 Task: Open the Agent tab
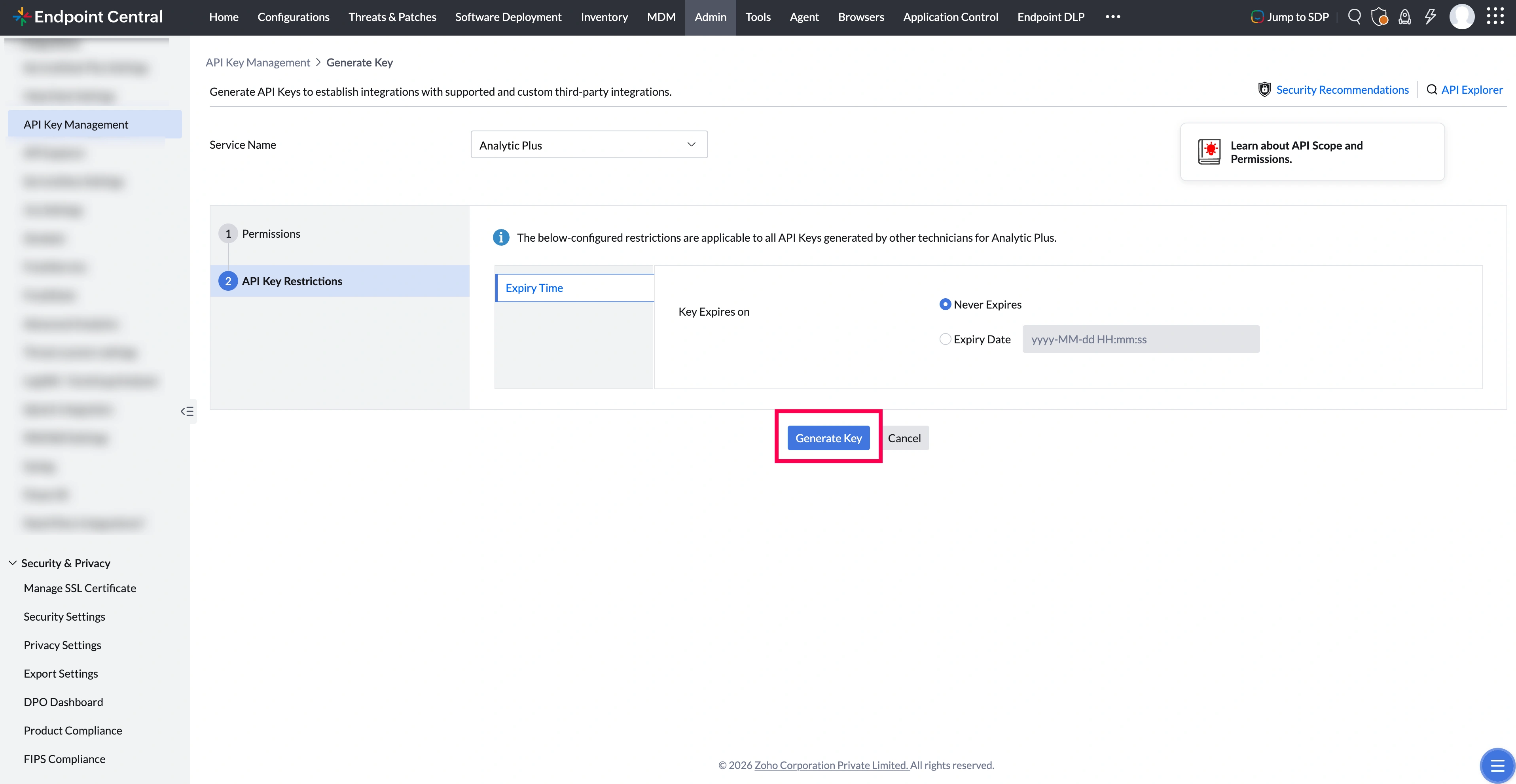click(805, 17)
